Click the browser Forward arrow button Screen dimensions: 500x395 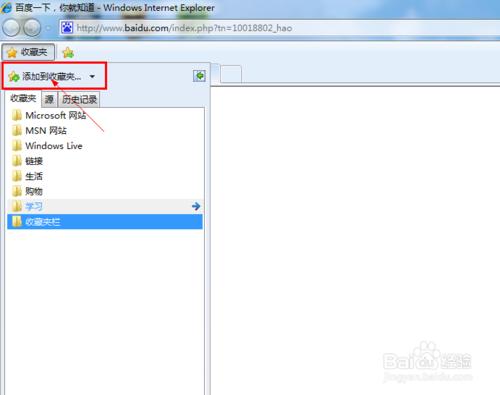pos(32,28)
